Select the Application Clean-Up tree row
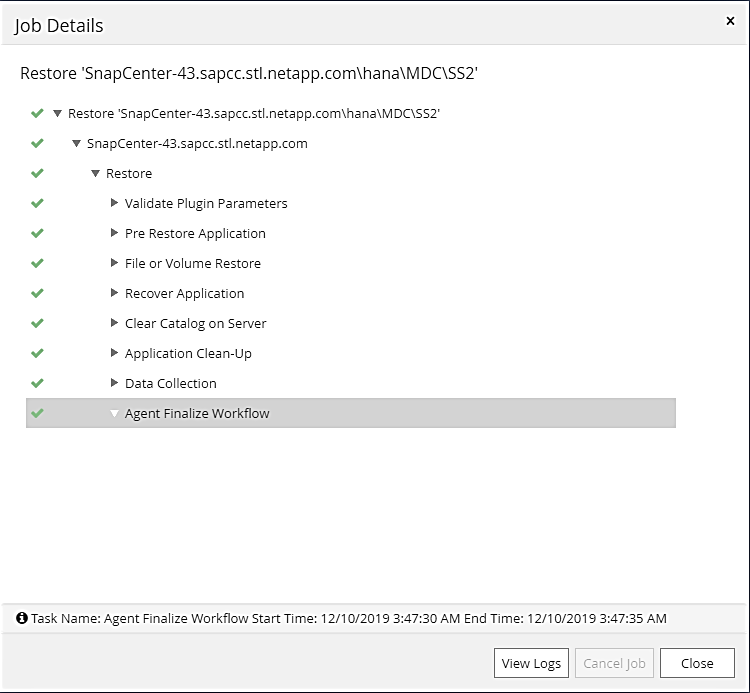 click(x=188, y=353)
